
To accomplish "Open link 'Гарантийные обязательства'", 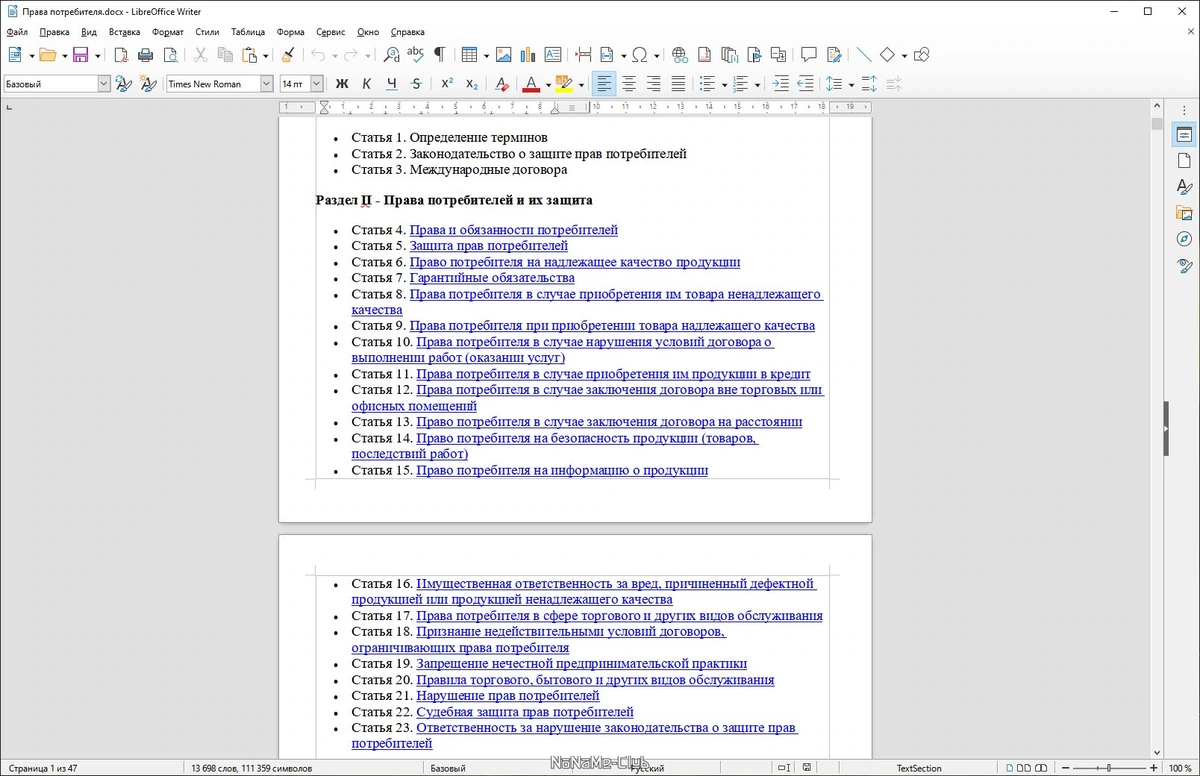I will [492, 278].
